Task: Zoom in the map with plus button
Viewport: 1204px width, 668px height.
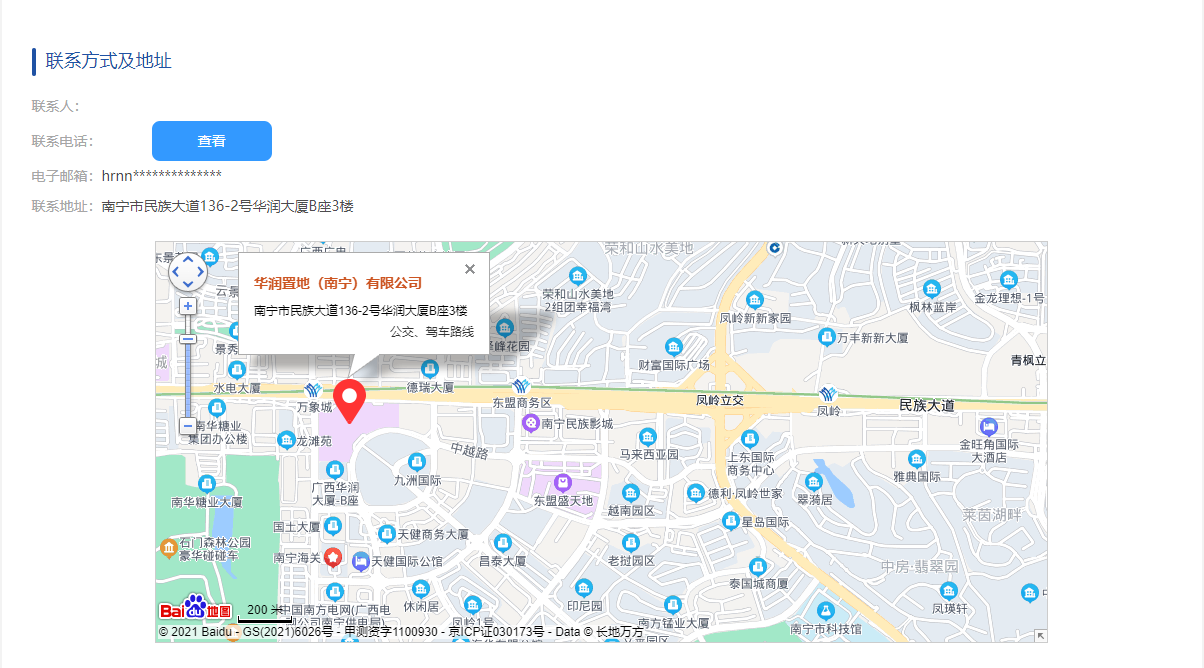Action: tap(187, 306)
